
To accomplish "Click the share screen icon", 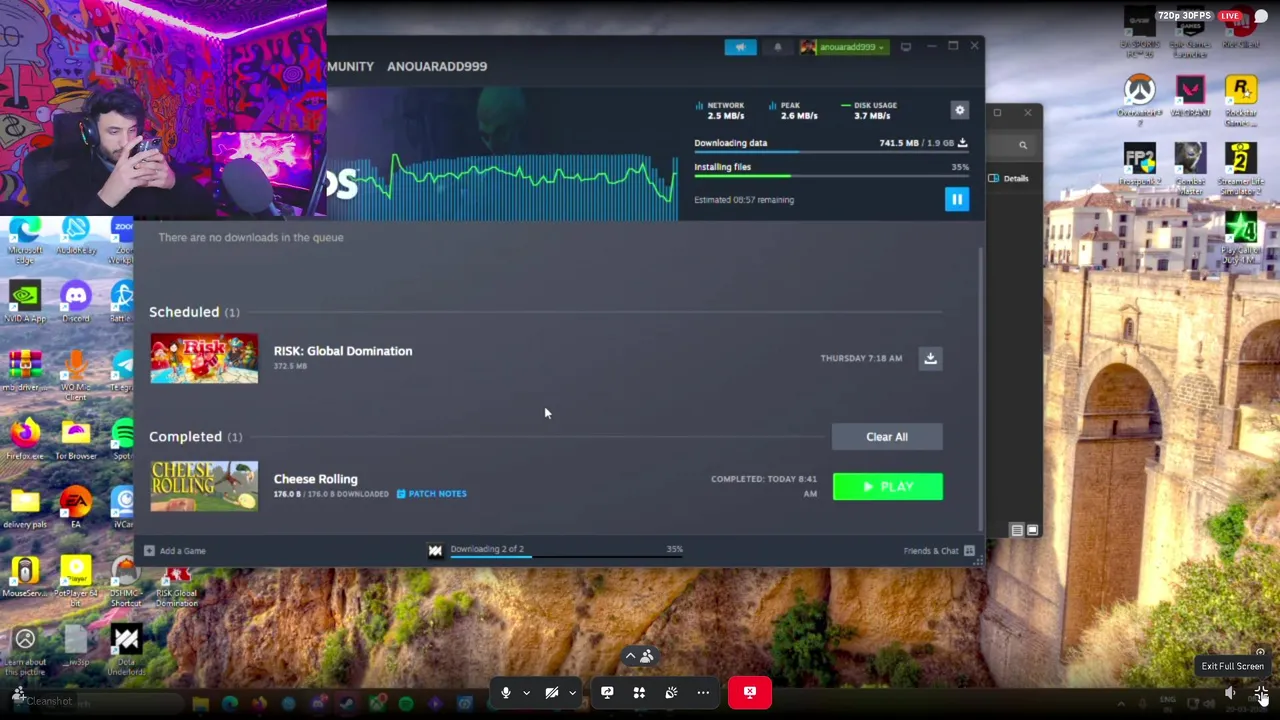I will (x=607, y=692).
